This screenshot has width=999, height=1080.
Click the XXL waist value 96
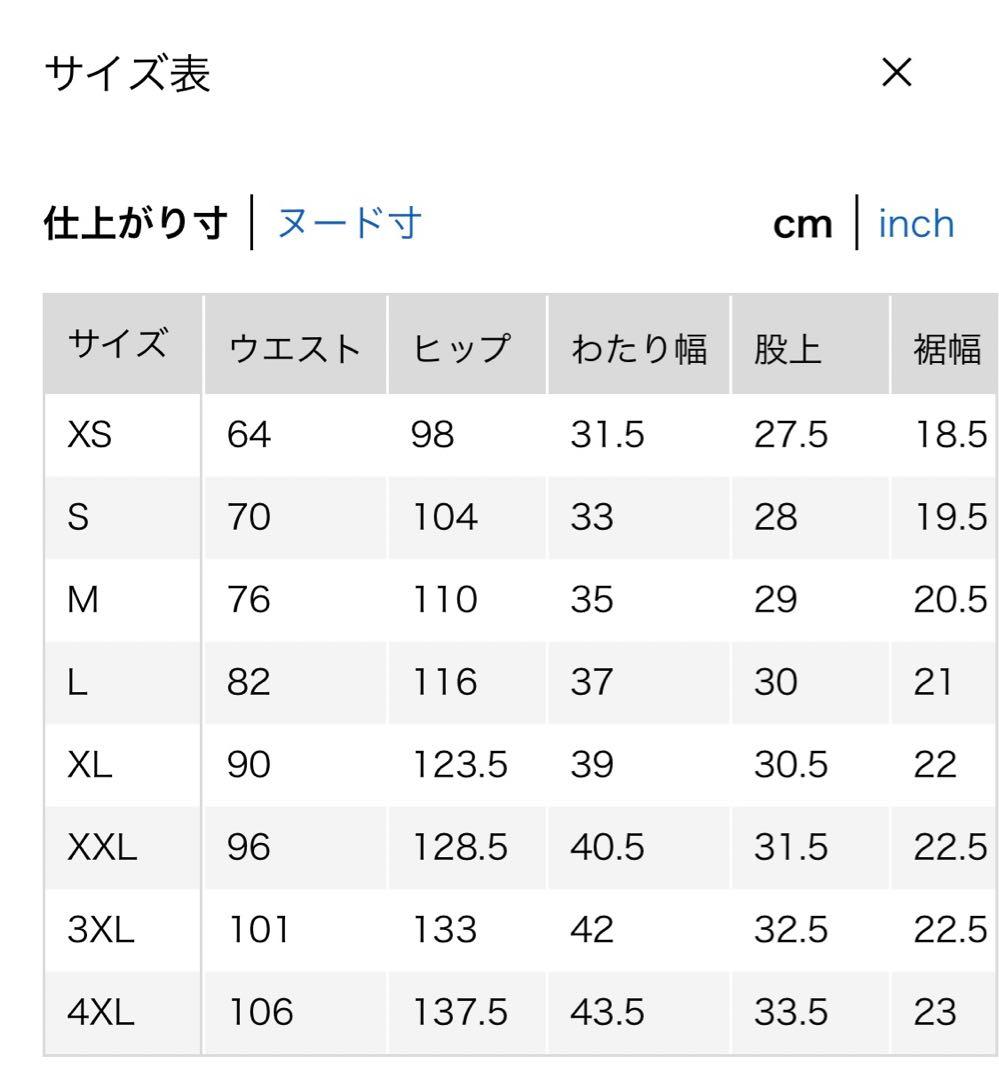point(249,848)
